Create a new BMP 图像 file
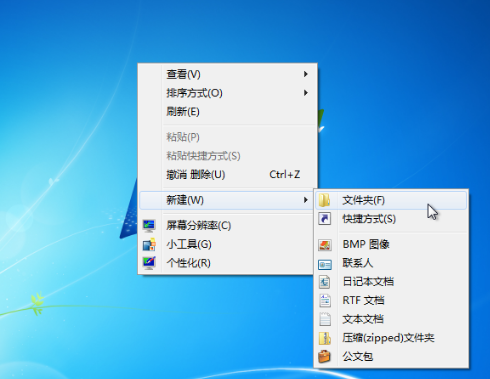This screenshot has height=379, width=490. (x=391, y=244)
